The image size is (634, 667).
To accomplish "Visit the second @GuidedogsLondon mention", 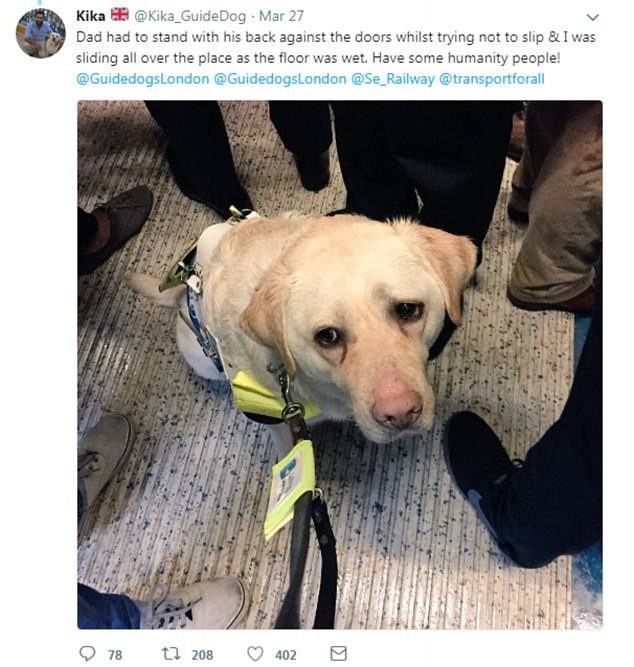I will [x=280, y=79].
